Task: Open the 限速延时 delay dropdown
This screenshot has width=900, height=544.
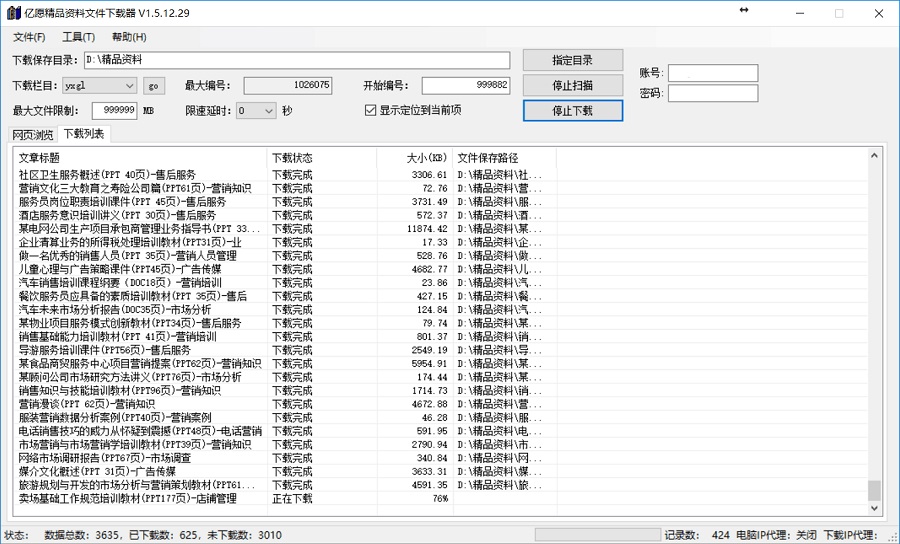Action: coord(268,111)
